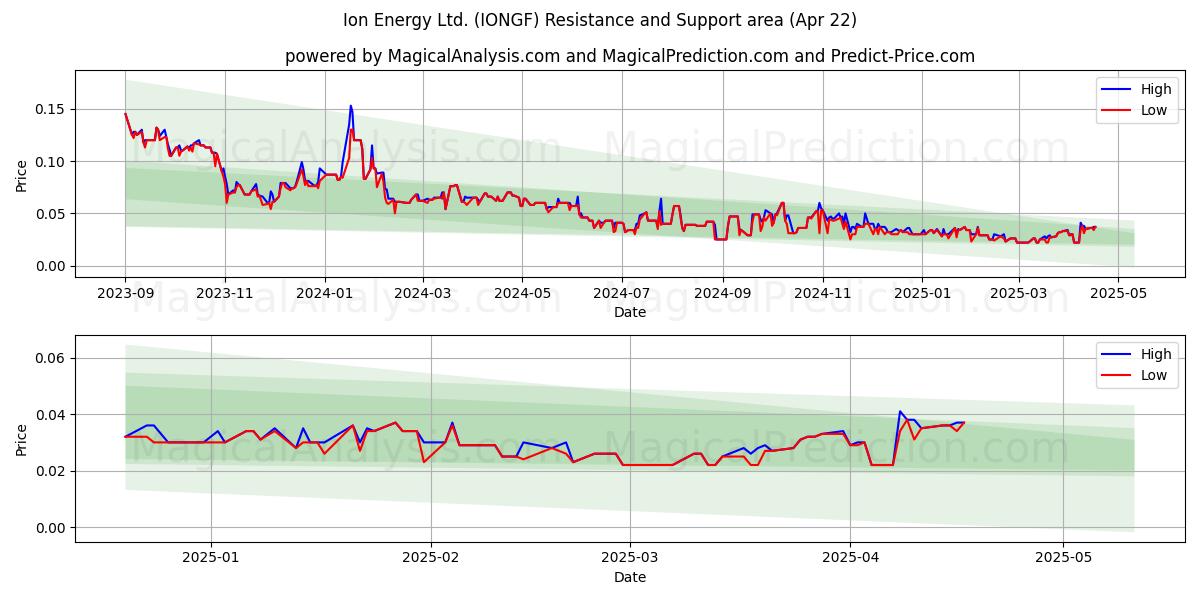
Task: Click the '2024-09' tick label on the top chart
Action: 723,294
